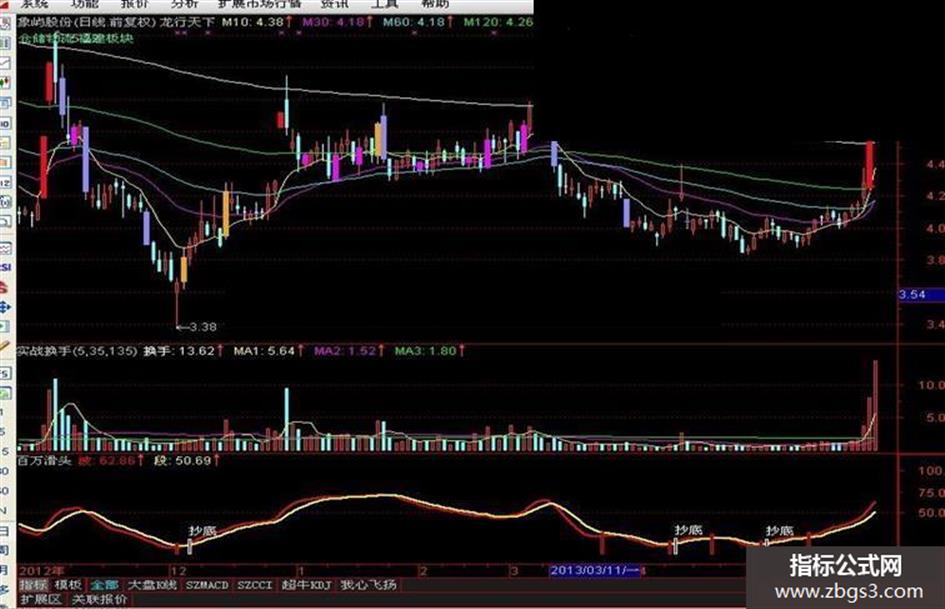Click the highlighted date label 2013/03/11/一
Viewport: 945px width, 609px height.
point(596,570)
